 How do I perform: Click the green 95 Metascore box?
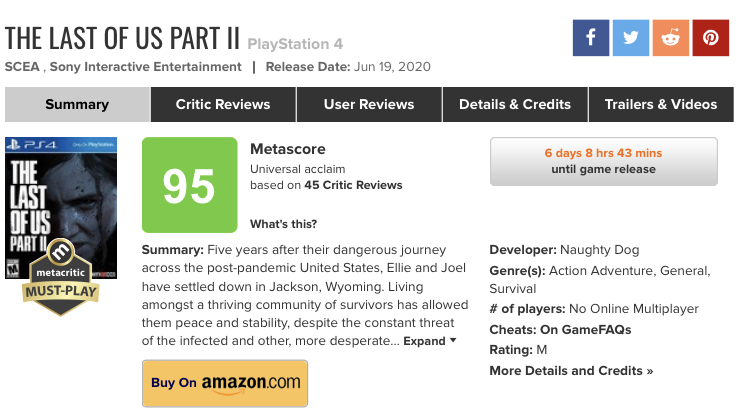click(189, 185)
